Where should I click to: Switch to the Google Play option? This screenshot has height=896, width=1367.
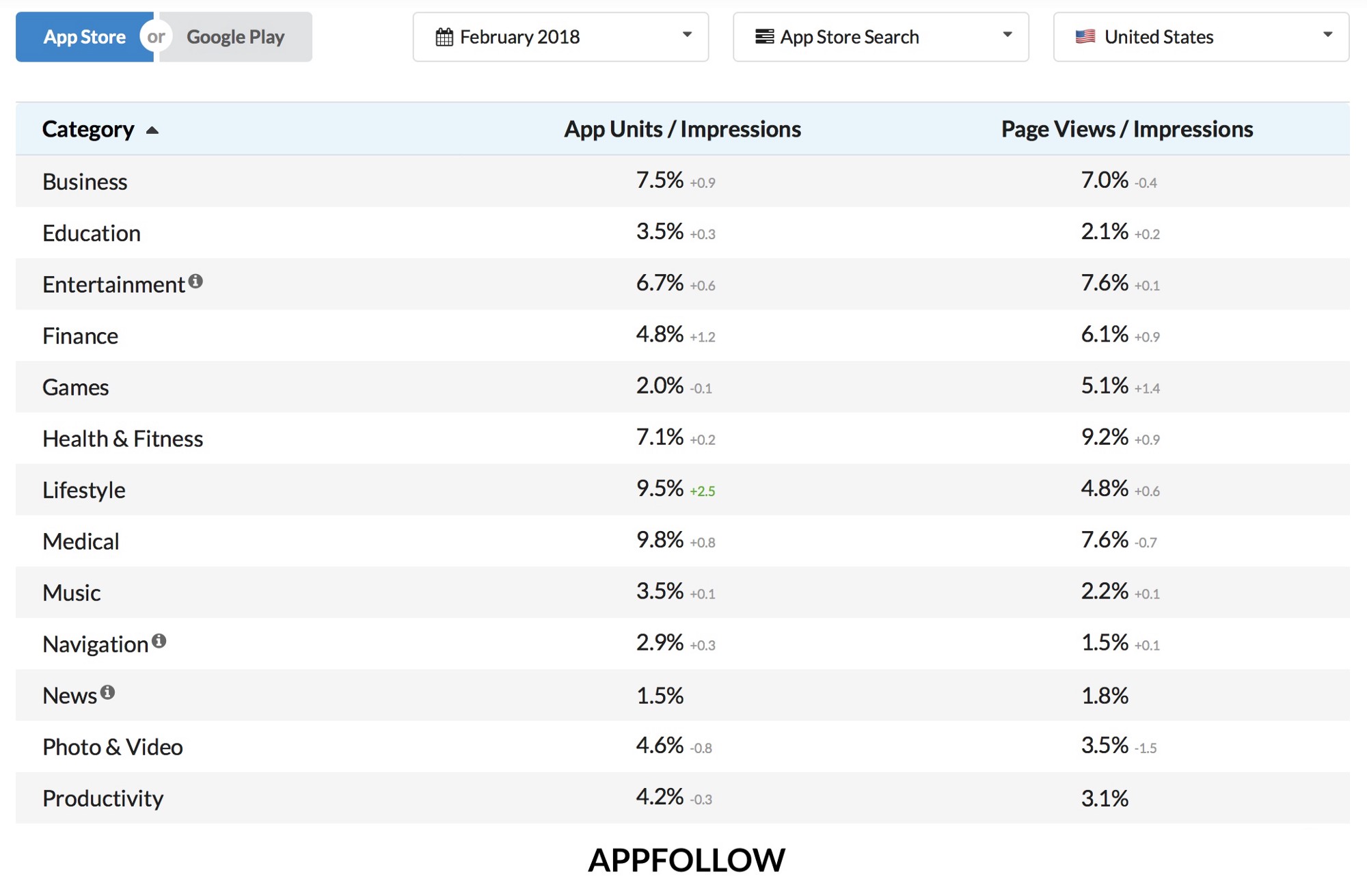pyautogui.click(x=235, y=37)
